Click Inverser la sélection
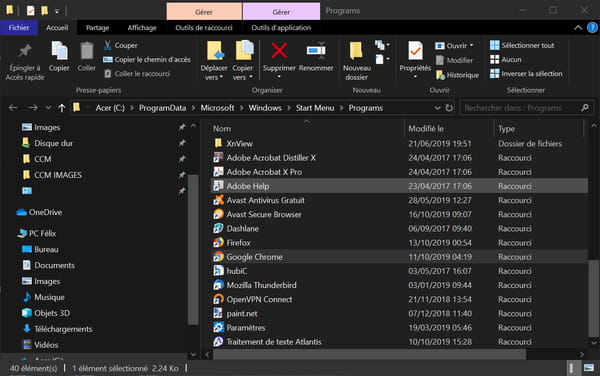Image resolution: width=600 pixels, height=376 pixels. 527,73
